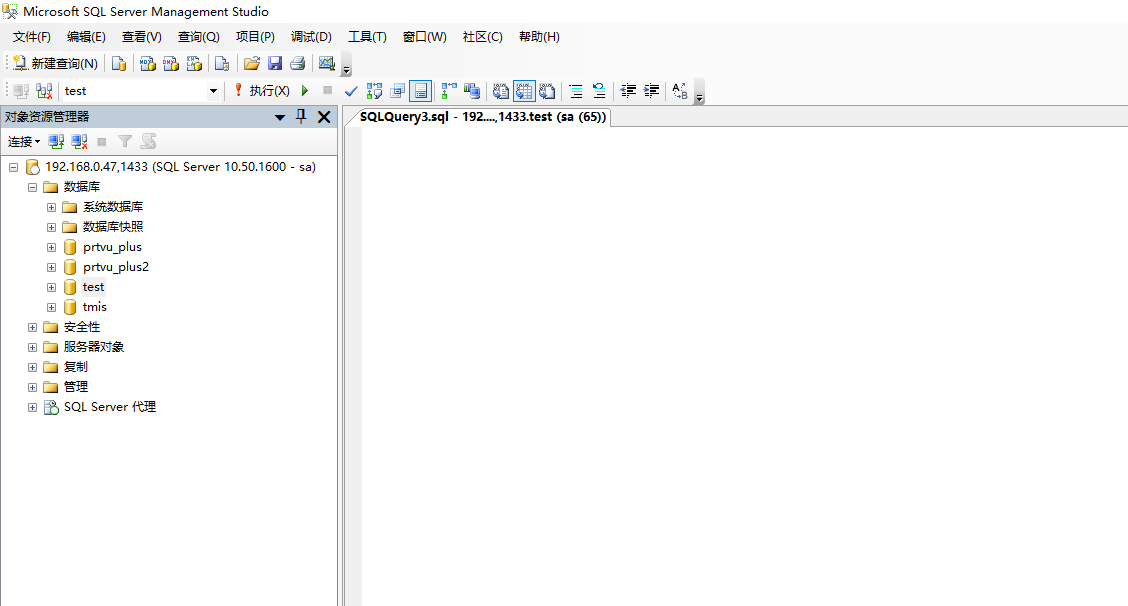Toggle Include Actual Execution Plan
Image resolution: width=1128 pixels, height=606 pixels.
[449, 91]
